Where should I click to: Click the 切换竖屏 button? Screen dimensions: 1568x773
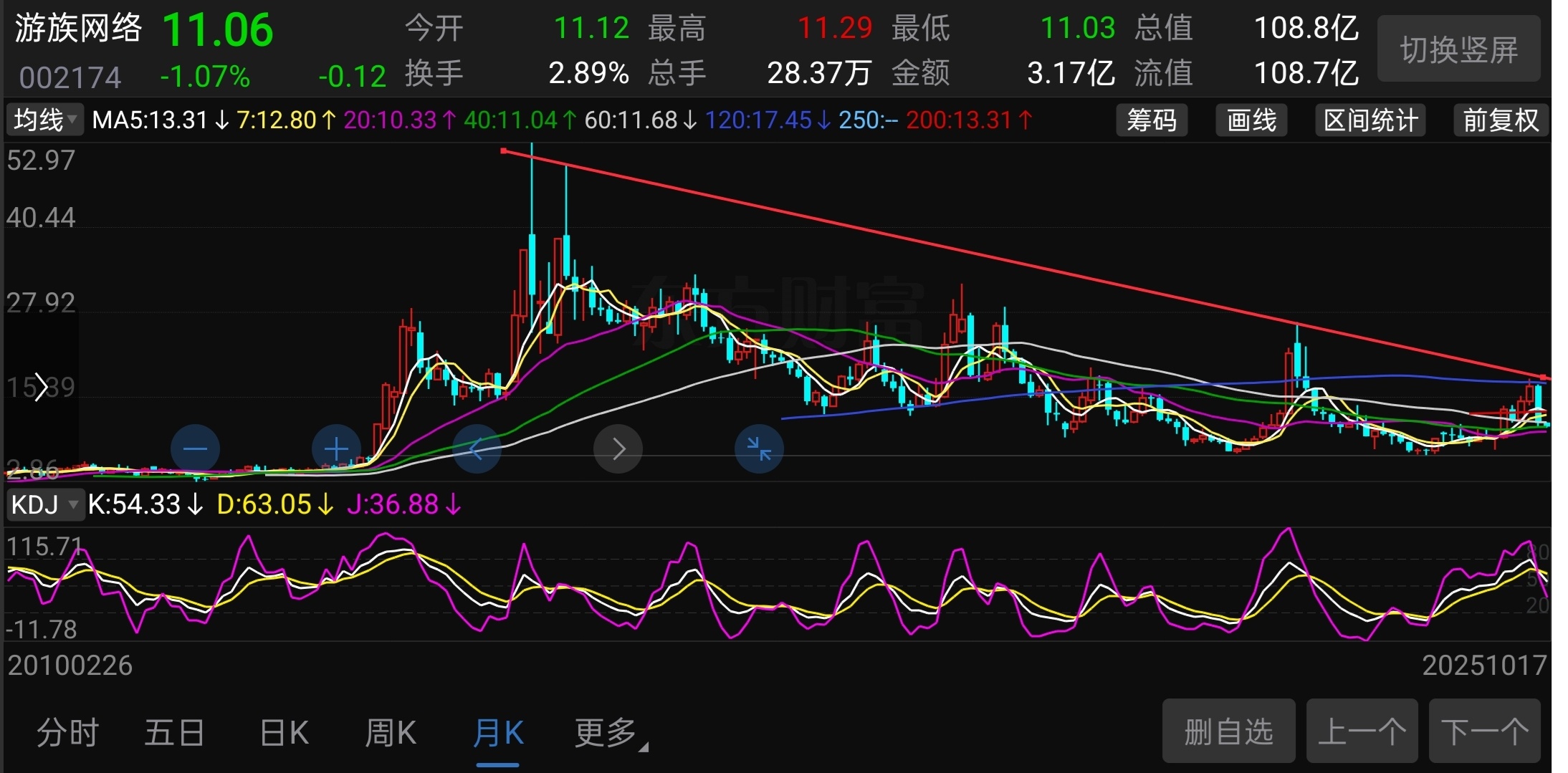click(1459, 49)
